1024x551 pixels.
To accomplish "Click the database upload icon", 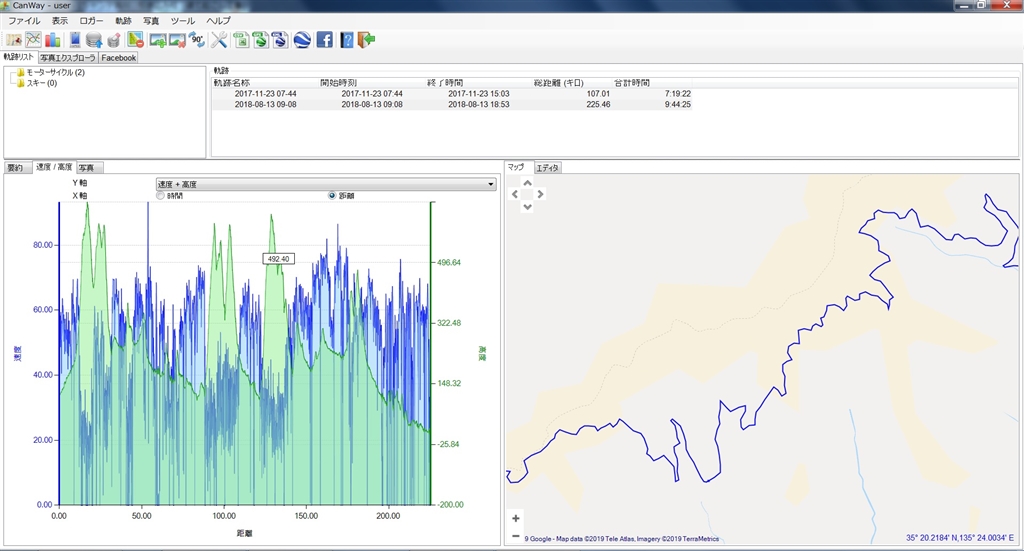I will click(x=94, y=40).
